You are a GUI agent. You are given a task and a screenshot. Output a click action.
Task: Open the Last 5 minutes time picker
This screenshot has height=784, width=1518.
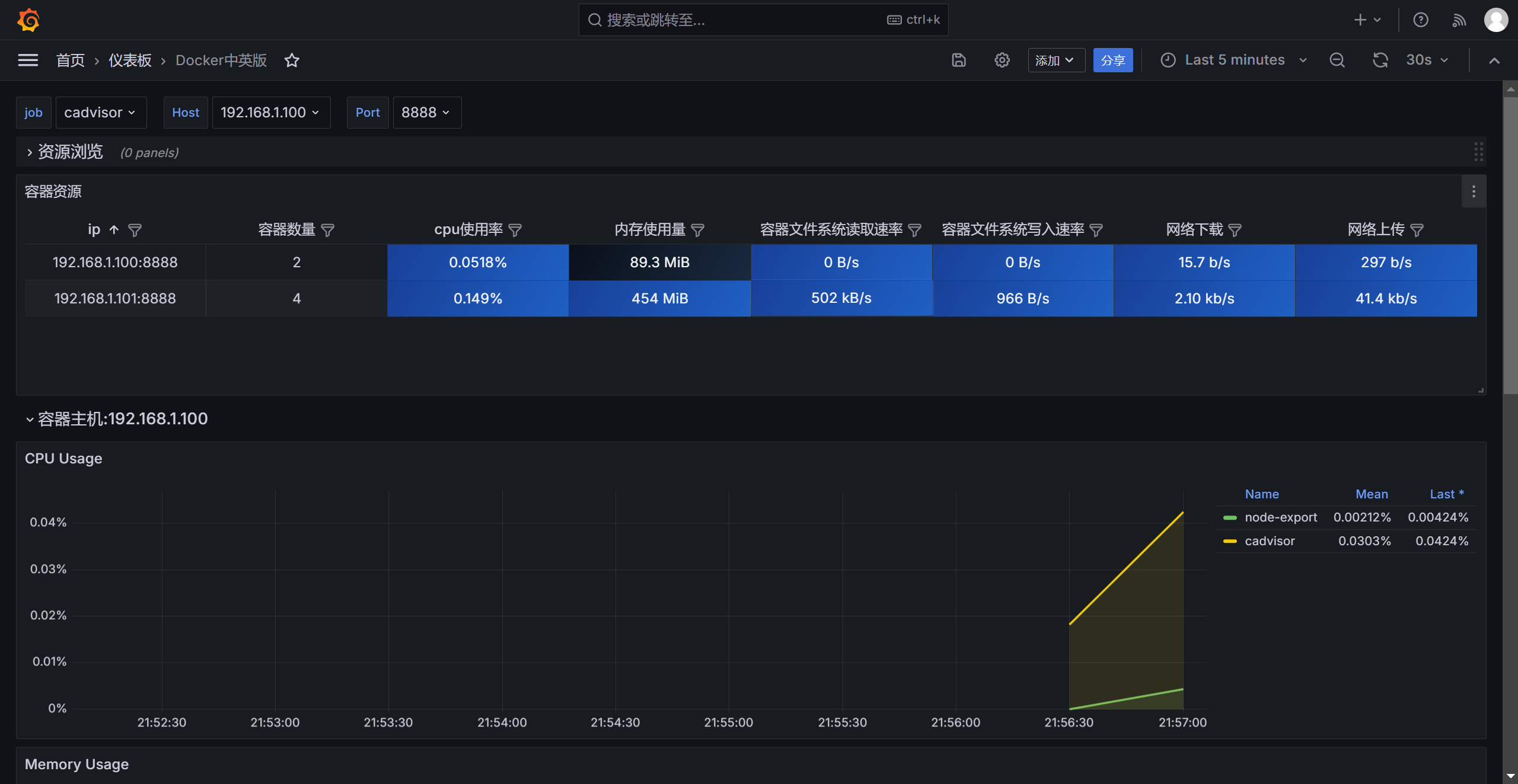[1235, 60]
